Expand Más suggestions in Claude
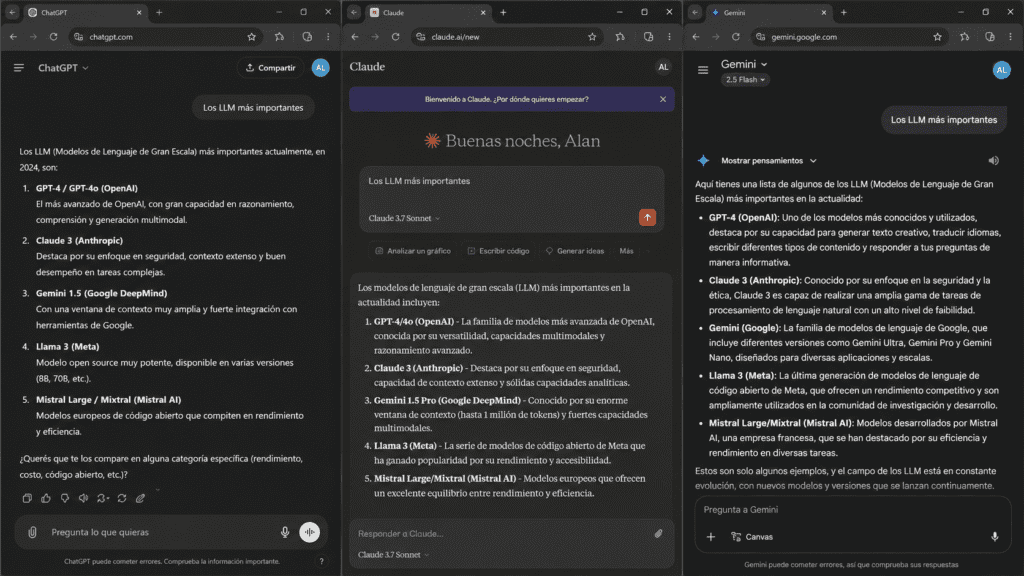This screenshot has height=576, width=1024. 627,251
